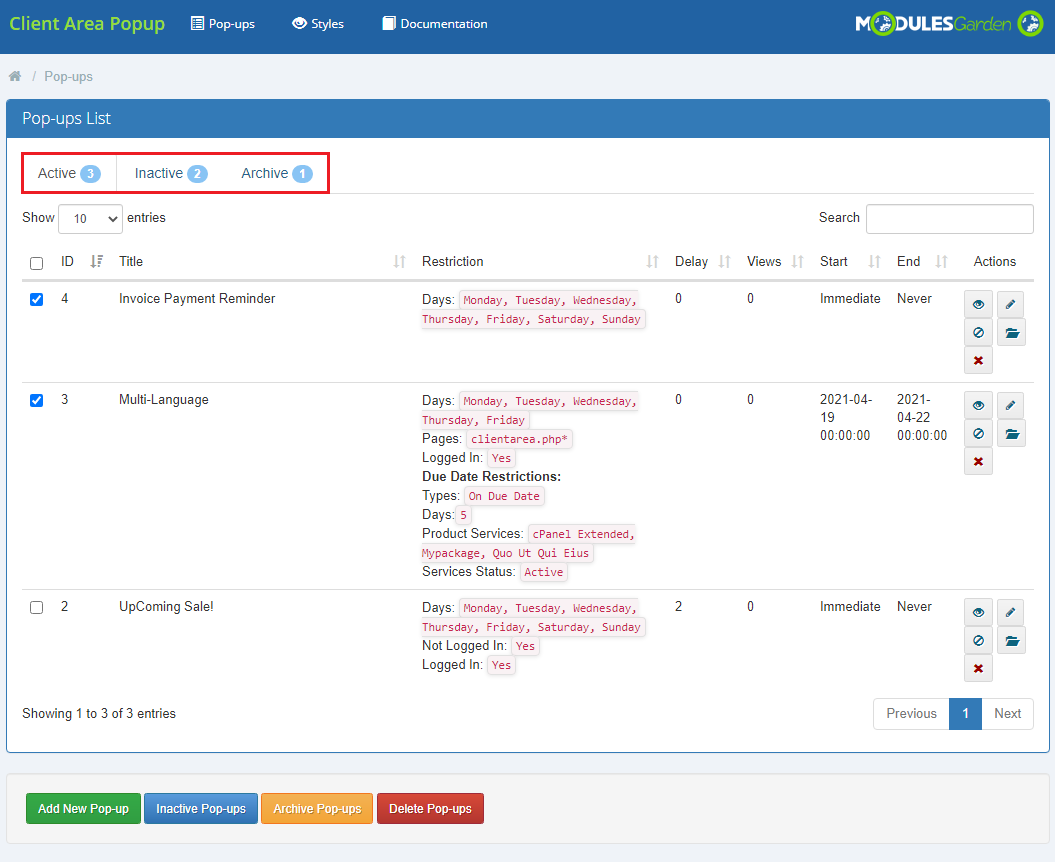
Task: Sort table by End column arrows
Action: [941, 261]
